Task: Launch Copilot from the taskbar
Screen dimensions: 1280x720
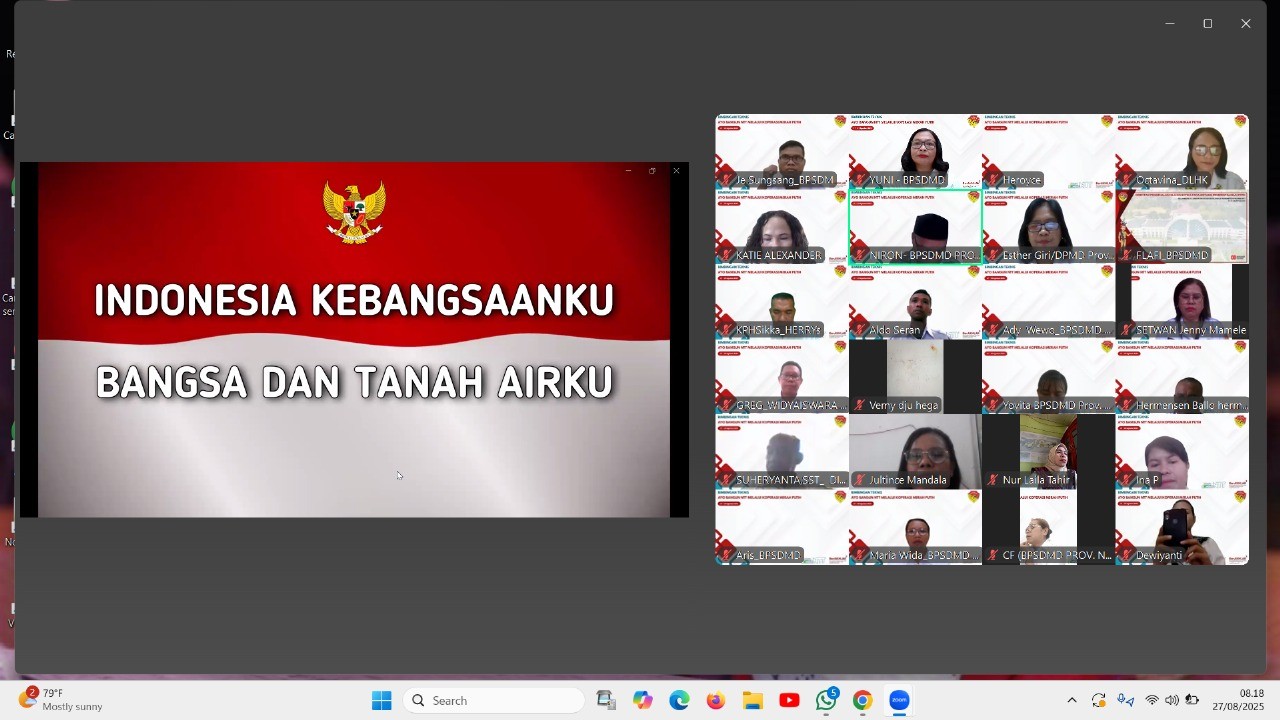Action: tap(643, 701)
